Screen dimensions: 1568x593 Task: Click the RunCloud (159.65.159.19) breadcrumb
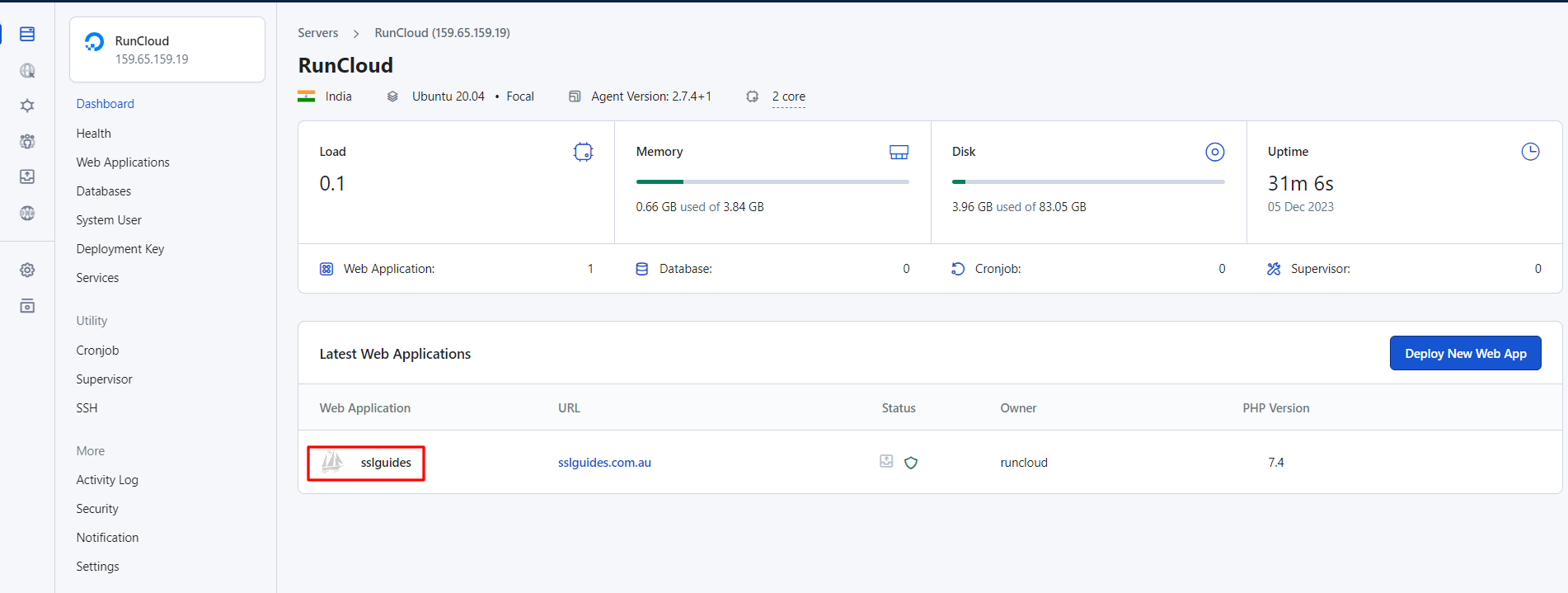(442, 33)
